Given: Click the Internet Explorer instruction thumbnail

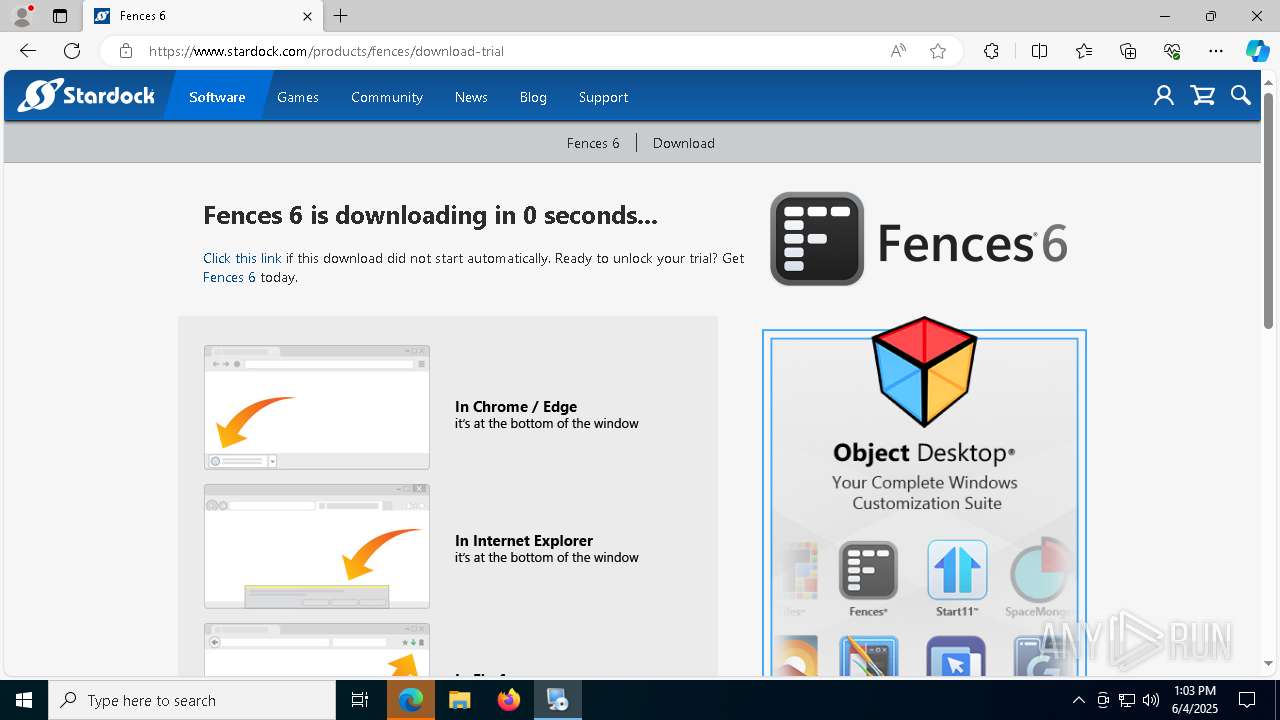Looking at the screenshot, I should coord(317,546).
